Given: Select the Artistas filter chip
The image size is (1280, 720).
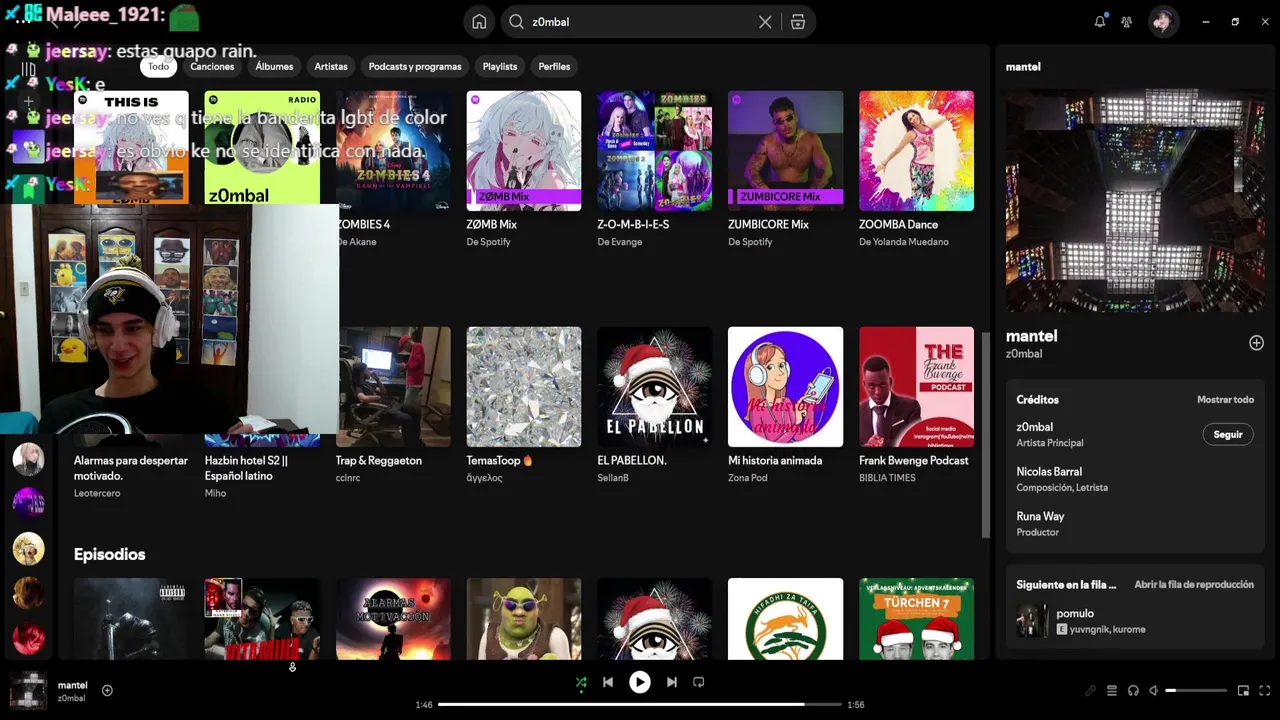Looking at the screenshot, I should point(331,66).
